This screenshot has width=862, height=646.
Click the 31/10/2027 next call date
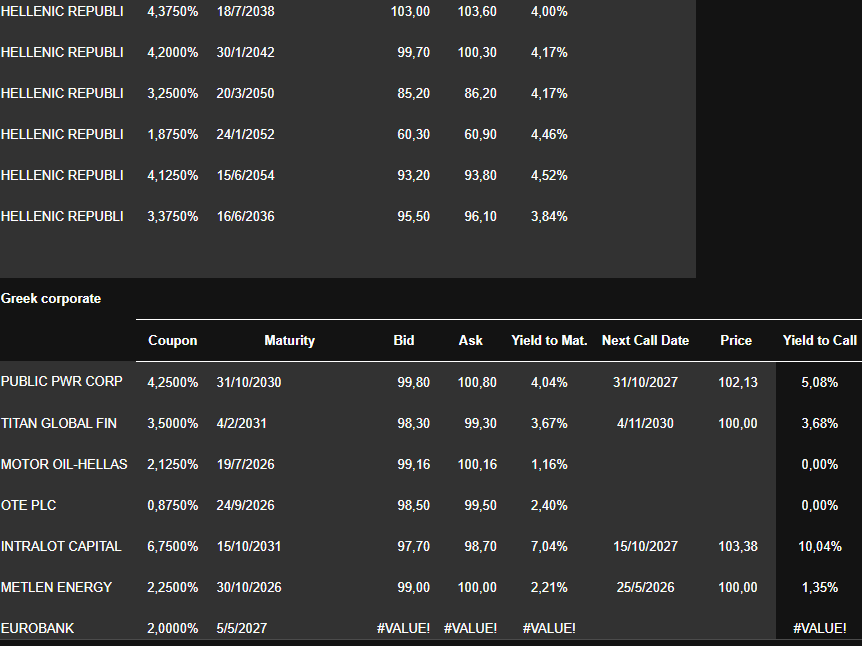pyautogui.click(x=645, y=382)
